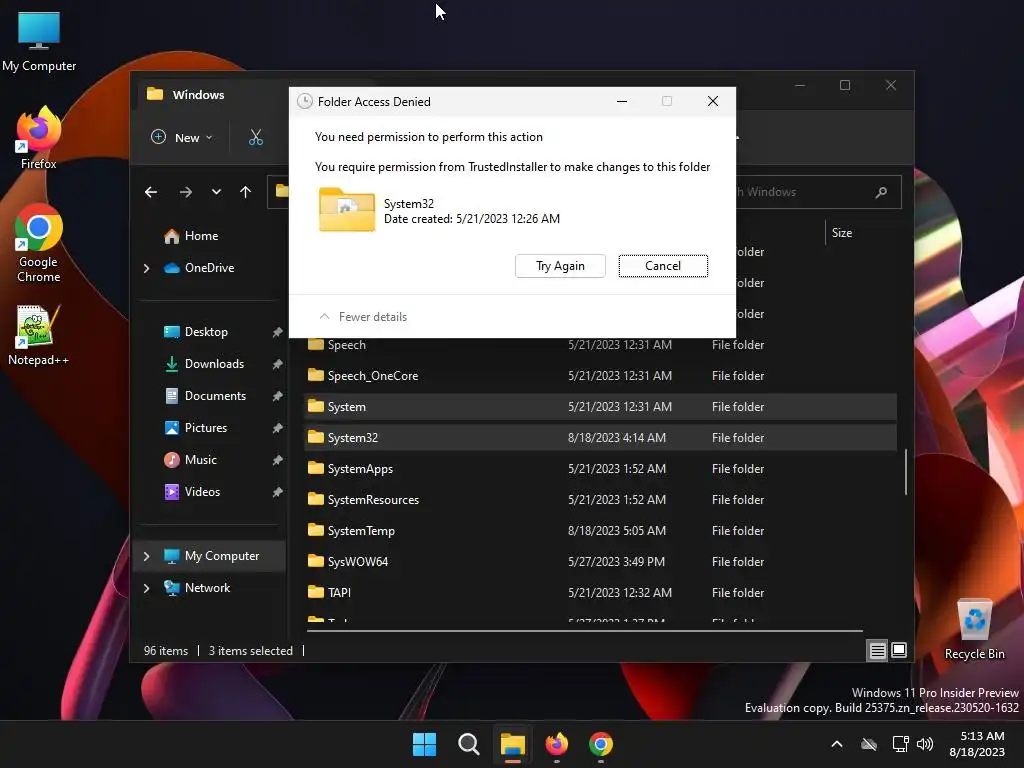Select the System32 folder in file list
The image size is (1024, 768).
pyautogui.click(x=600, y=438)
